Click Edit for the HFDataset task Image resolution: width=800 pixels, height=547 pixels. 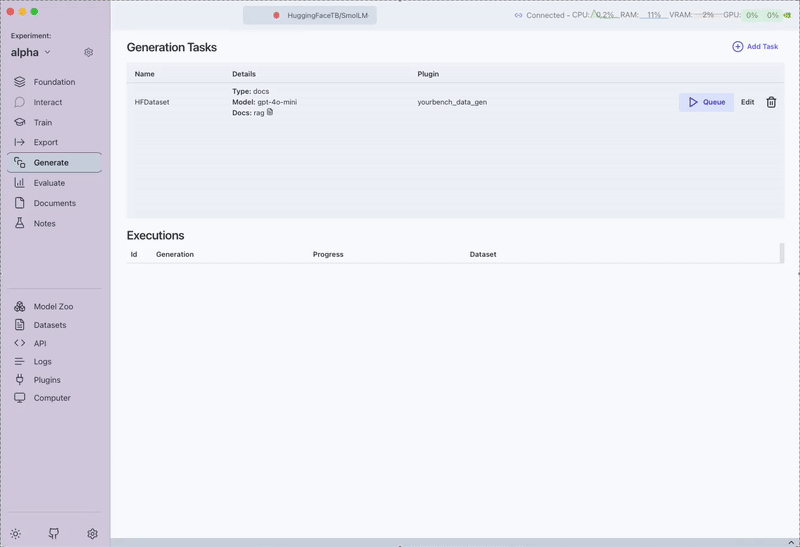(747, 102)
